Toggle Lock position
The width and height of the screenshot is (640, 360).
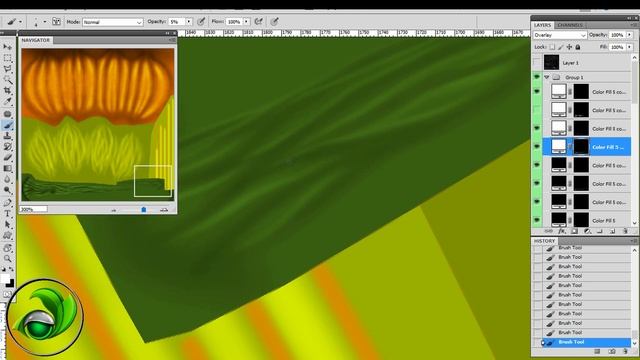pos(569,47)
